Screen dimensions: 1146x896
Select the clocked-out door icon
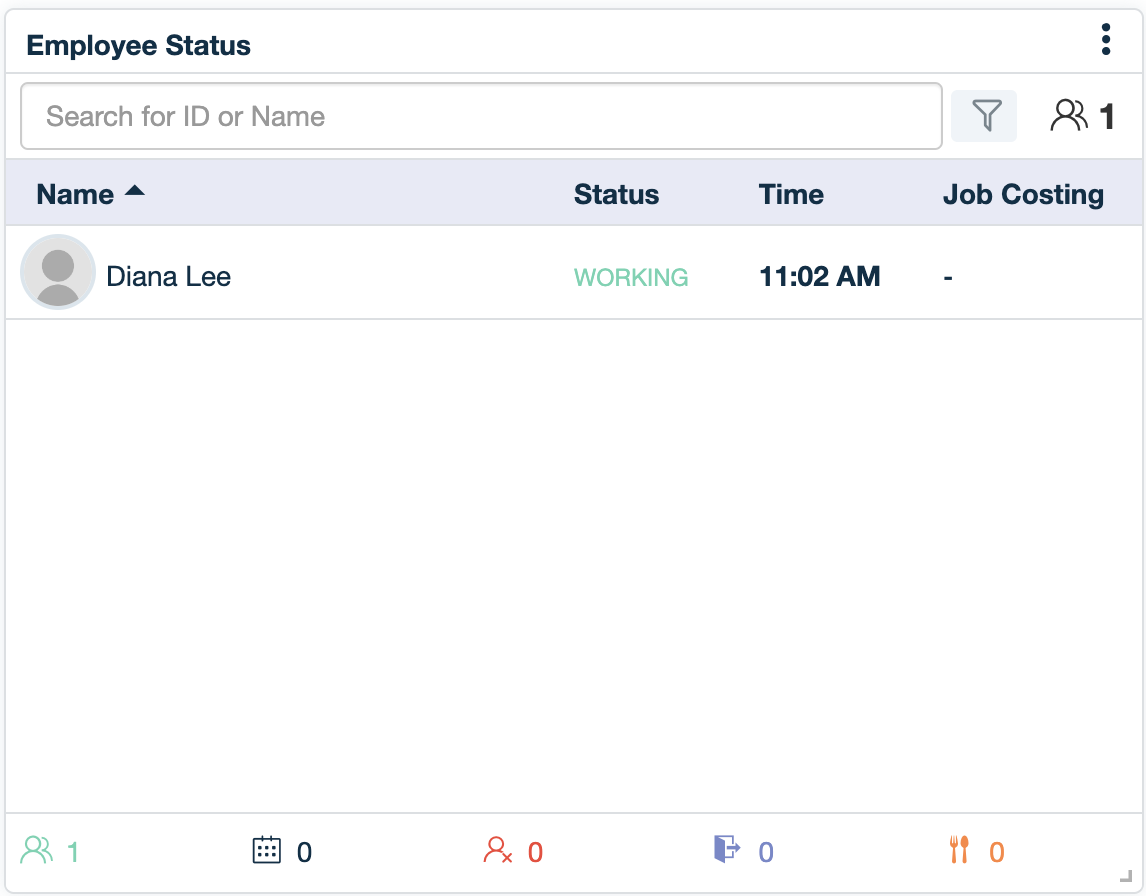point(729,850)
